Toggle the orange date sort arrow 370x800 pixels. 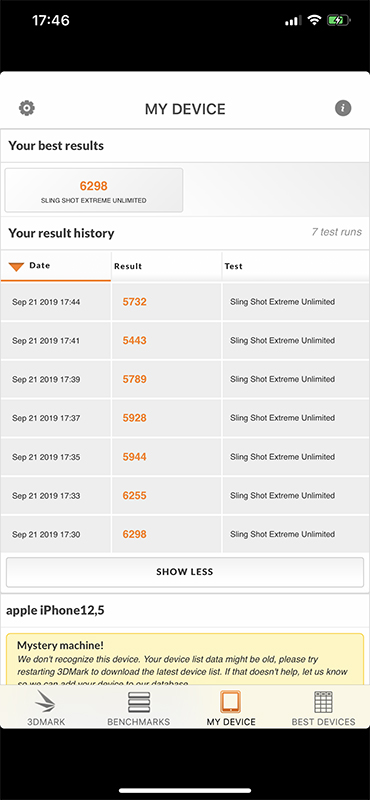point(16,266)
